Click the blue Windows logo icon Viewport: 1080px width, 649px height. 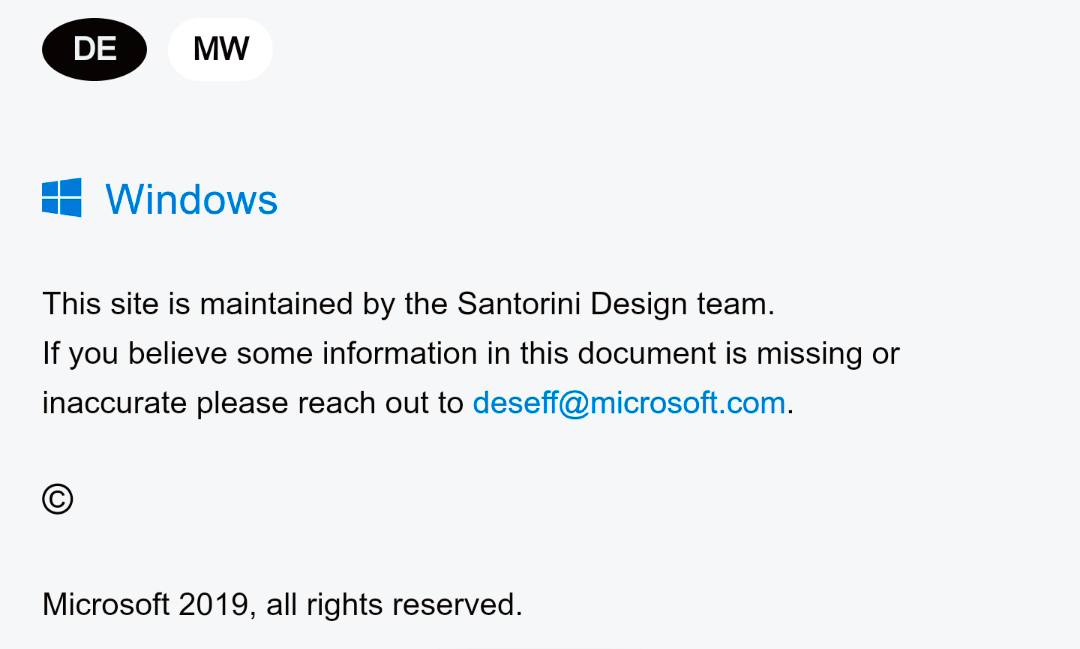62,198
